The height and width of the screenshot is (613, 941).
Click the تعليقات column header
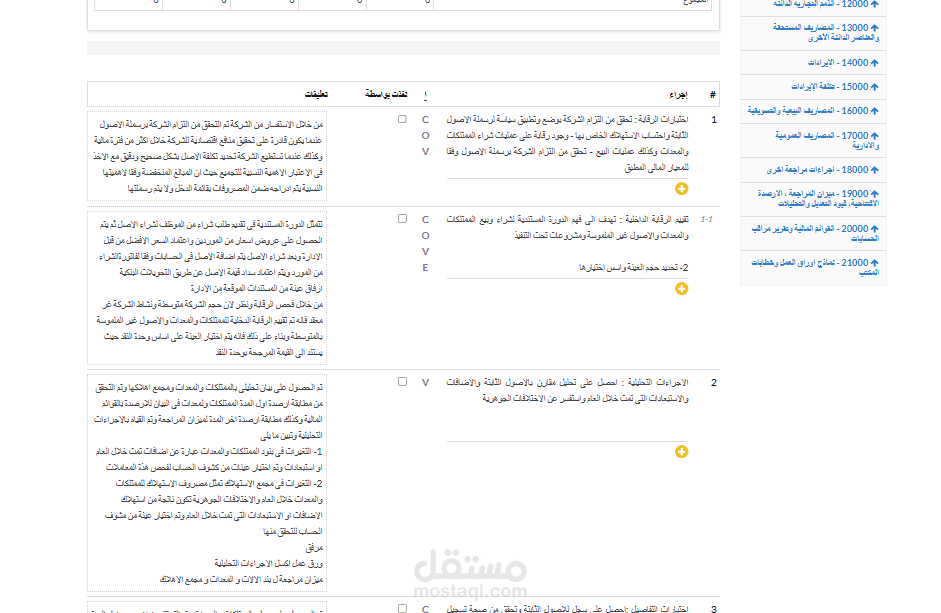click(316, 94)
